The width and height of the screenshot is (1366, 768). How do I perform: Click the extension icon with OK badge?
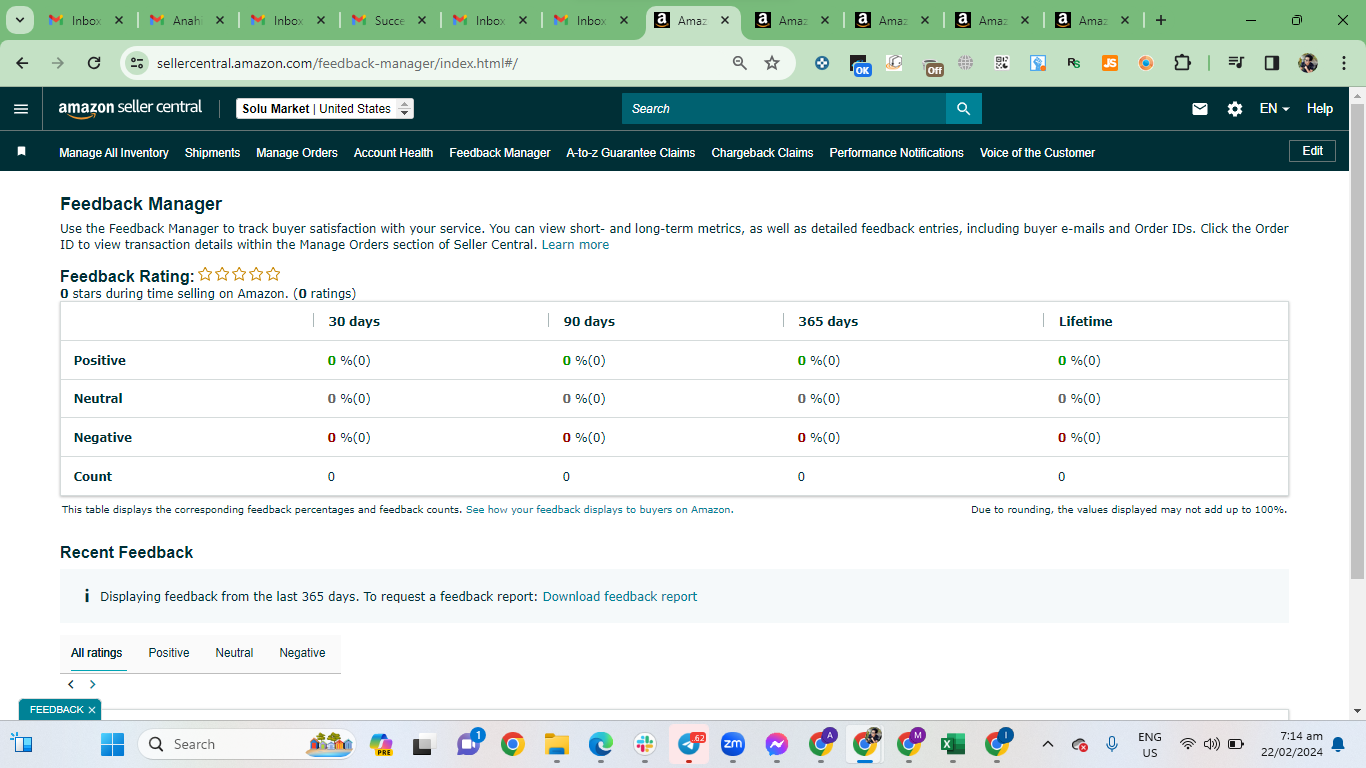(859, 64)
